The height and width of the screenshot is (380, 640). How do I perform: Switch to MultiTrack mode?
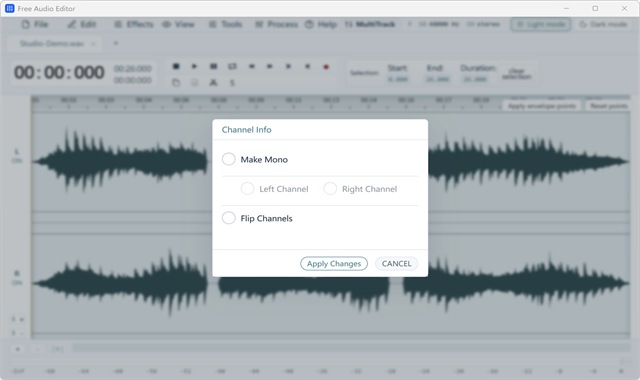coord(370,24)
